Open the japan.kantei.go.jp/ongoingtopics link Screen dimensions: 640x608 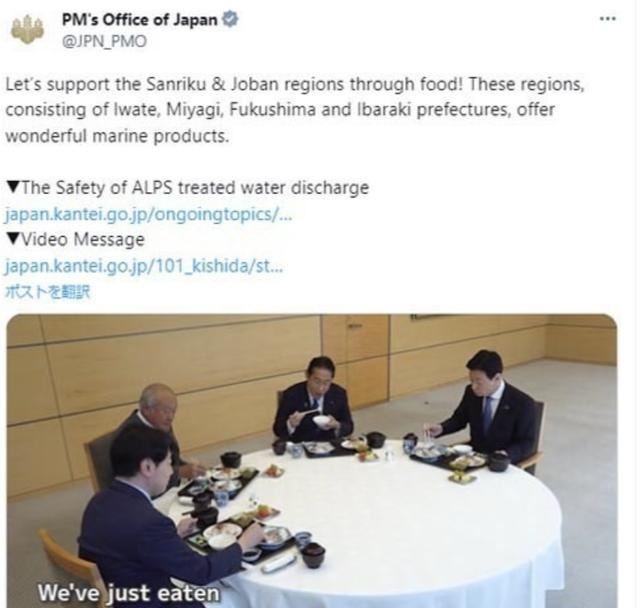click(149, 214)
